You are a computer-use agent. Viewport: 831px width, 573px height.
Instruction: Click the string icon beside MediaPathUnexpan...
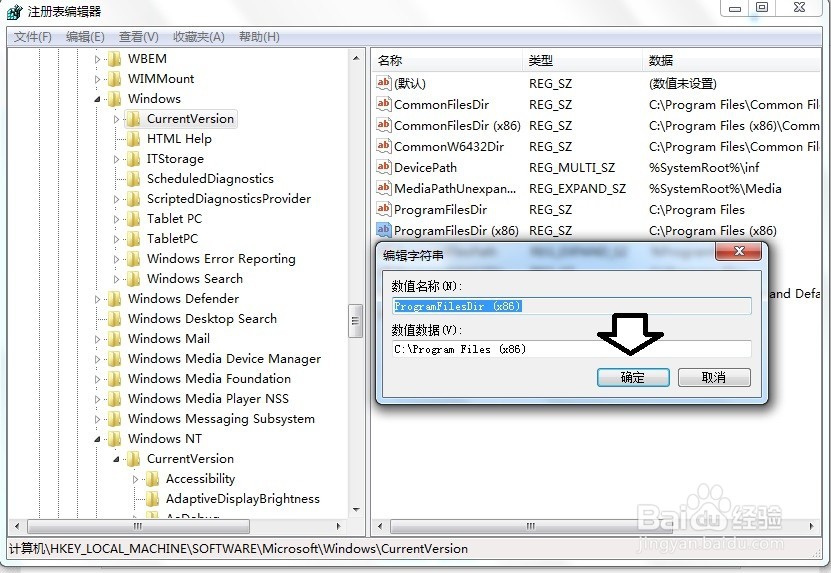[383, 188]
